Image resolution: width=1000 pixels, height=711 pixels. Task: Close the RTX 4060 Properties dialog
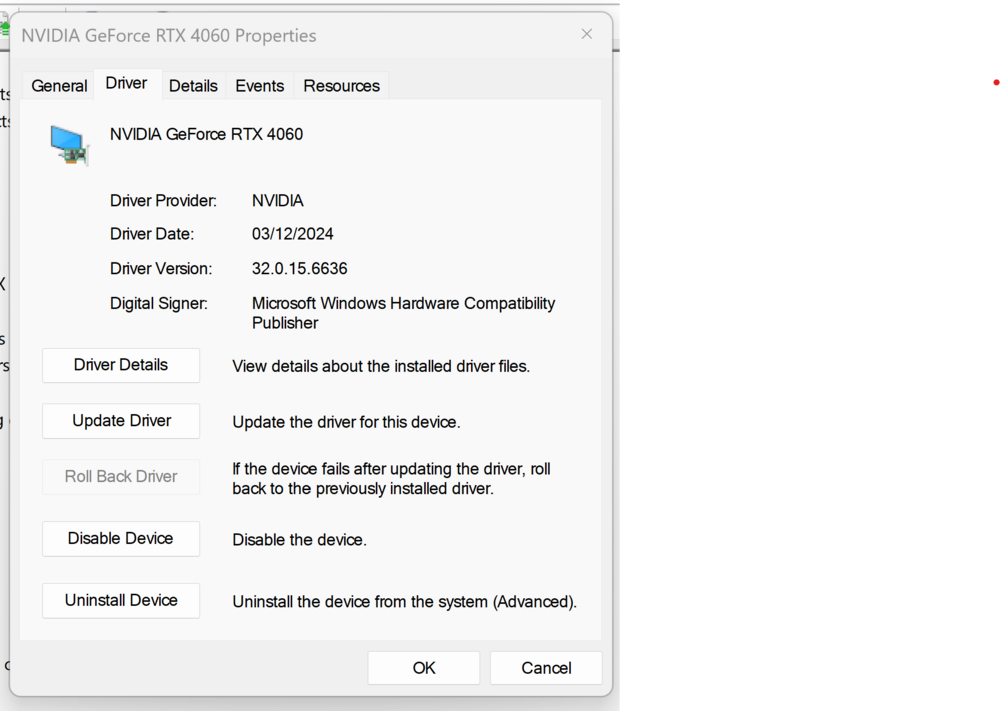[586, 34]
